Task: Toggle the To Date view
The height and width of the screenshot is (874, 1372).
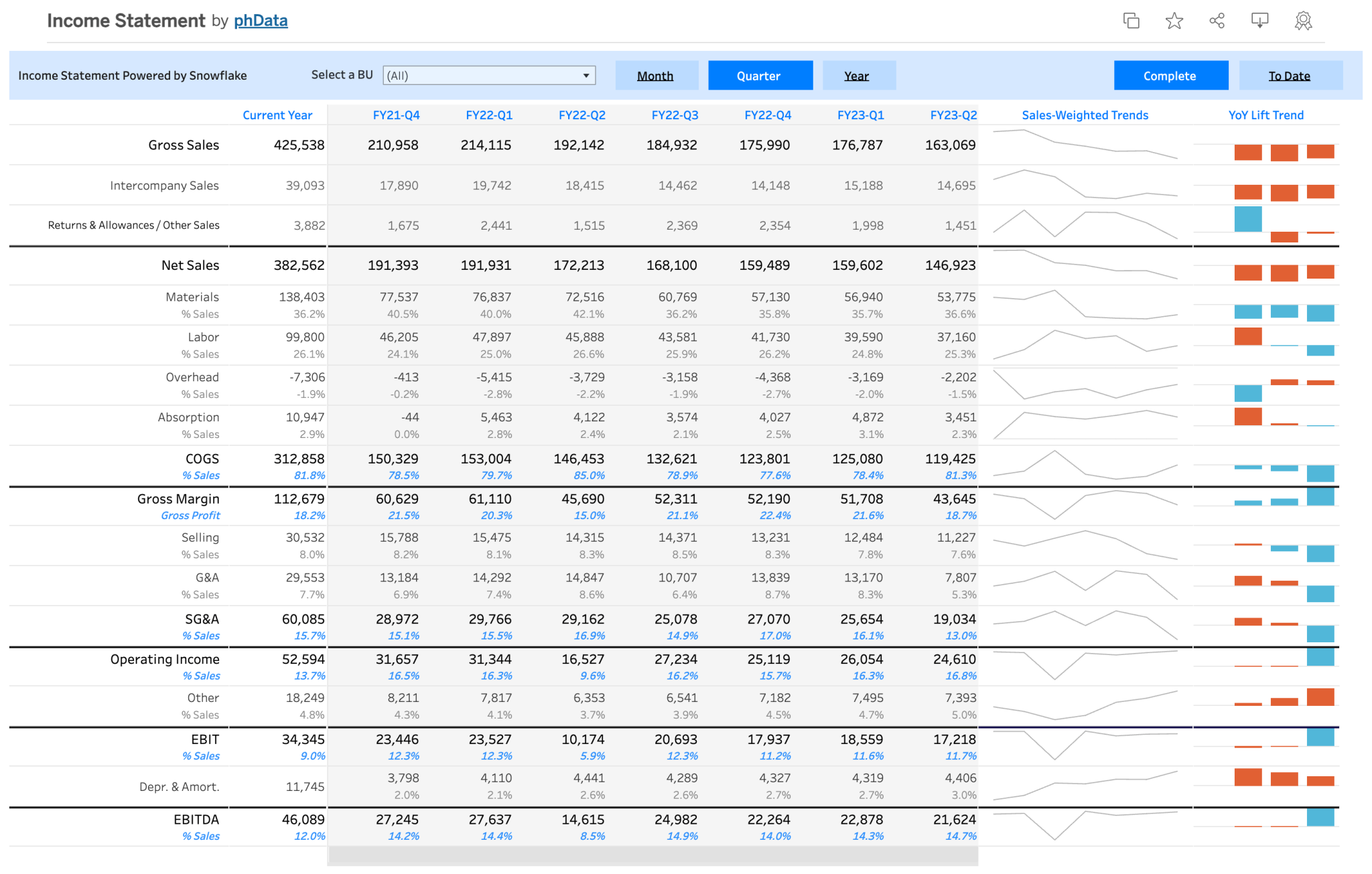Action: [x=1290, y=75]
